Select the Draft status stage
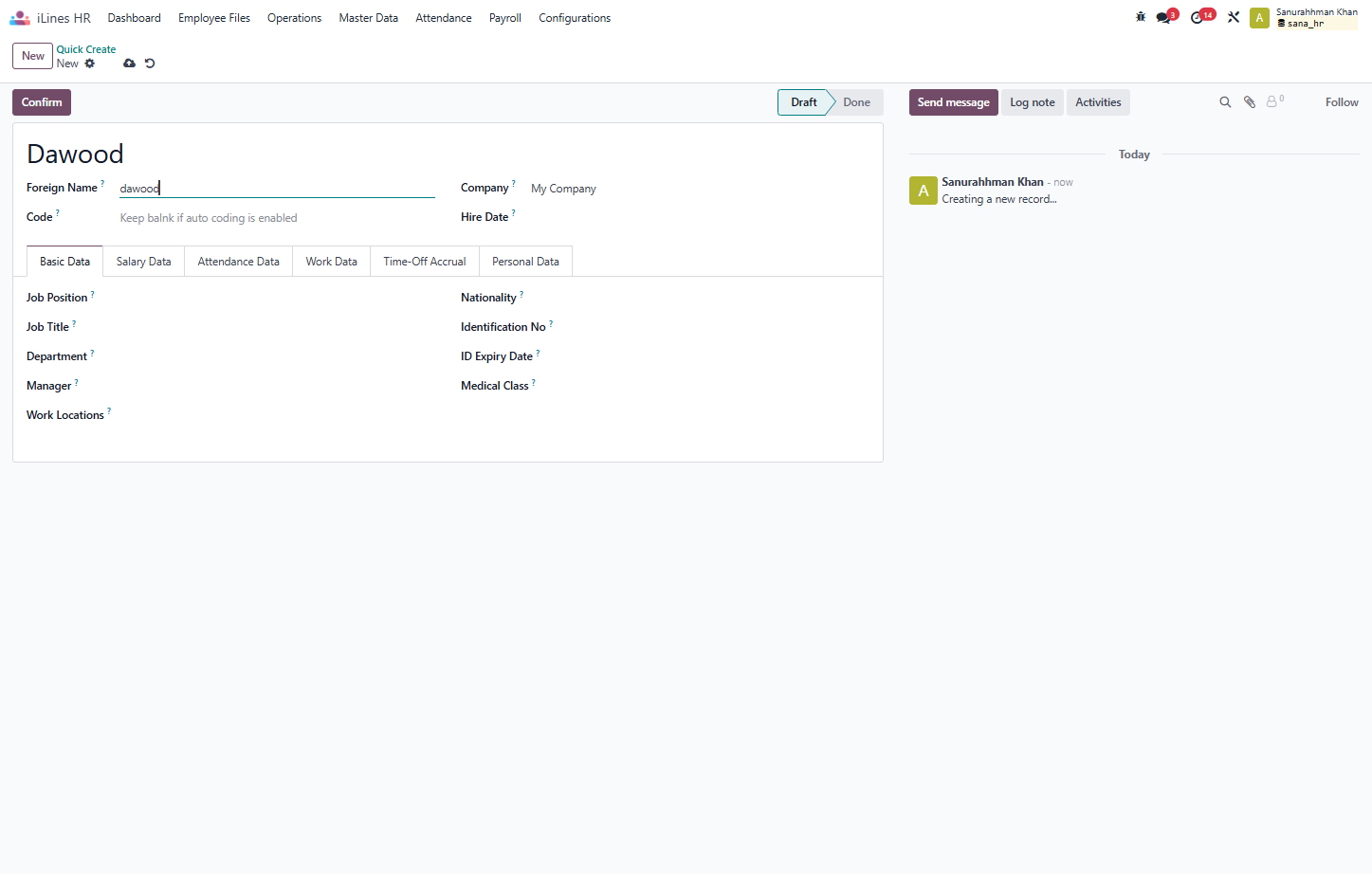The height and width of the screenshot is (874, 1372). pyautogui.click(x=804, y=102)
